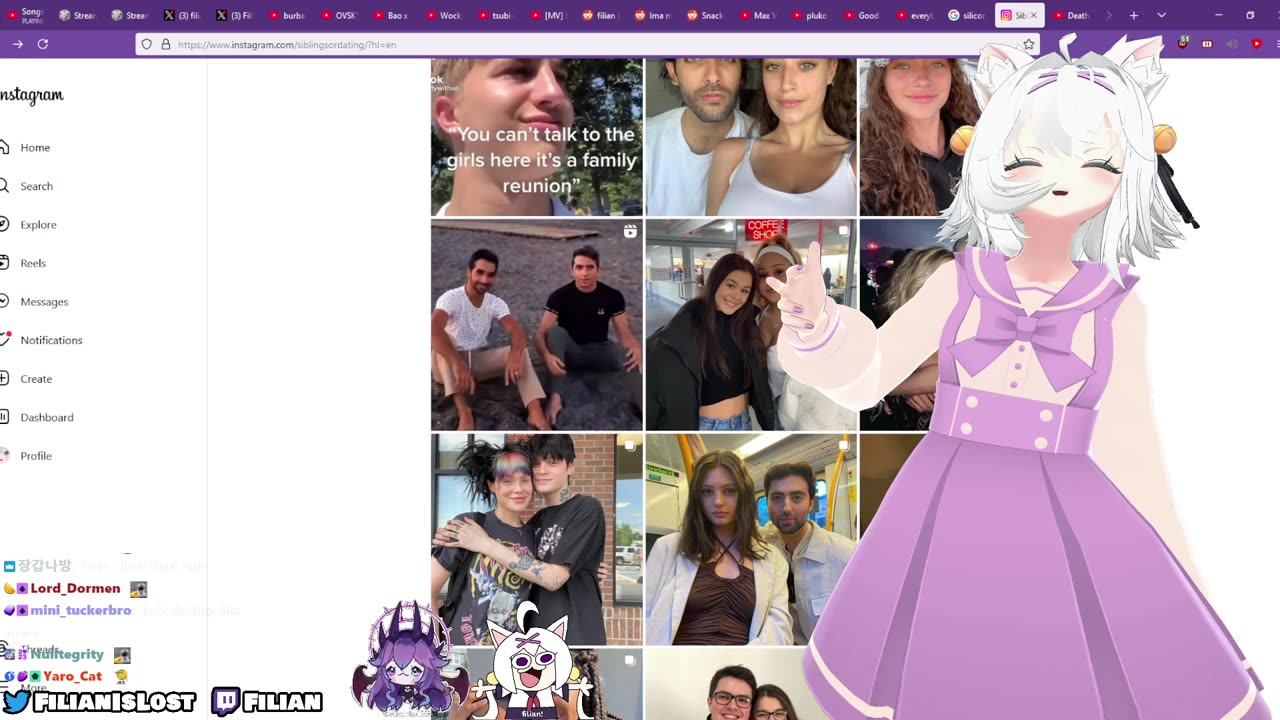Open the family reunion caption post
Screen dimensions: 1280x720
click(x=537, y=137)
